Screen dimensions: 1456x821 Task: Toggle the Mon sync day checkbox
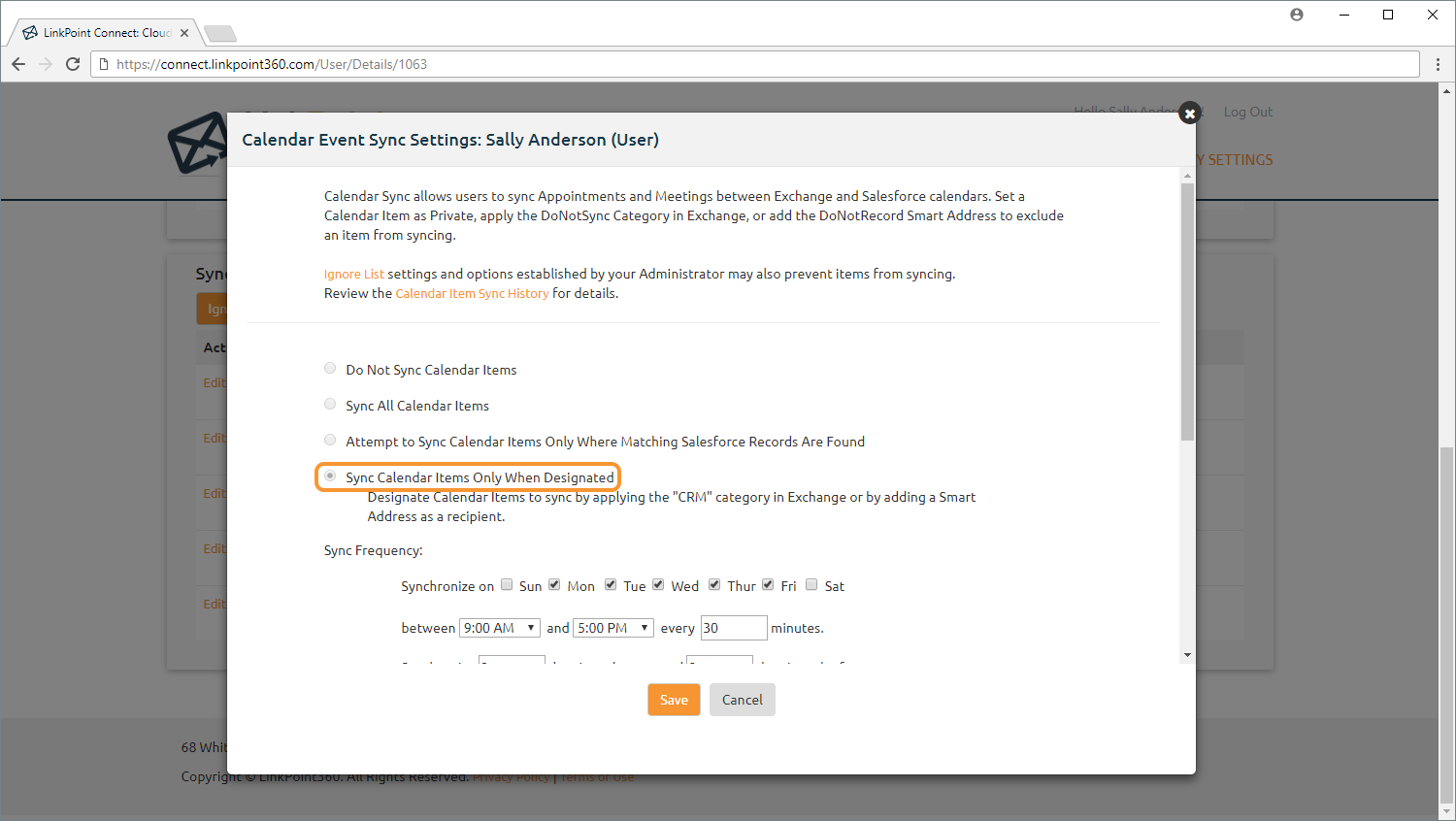[554, 584]
